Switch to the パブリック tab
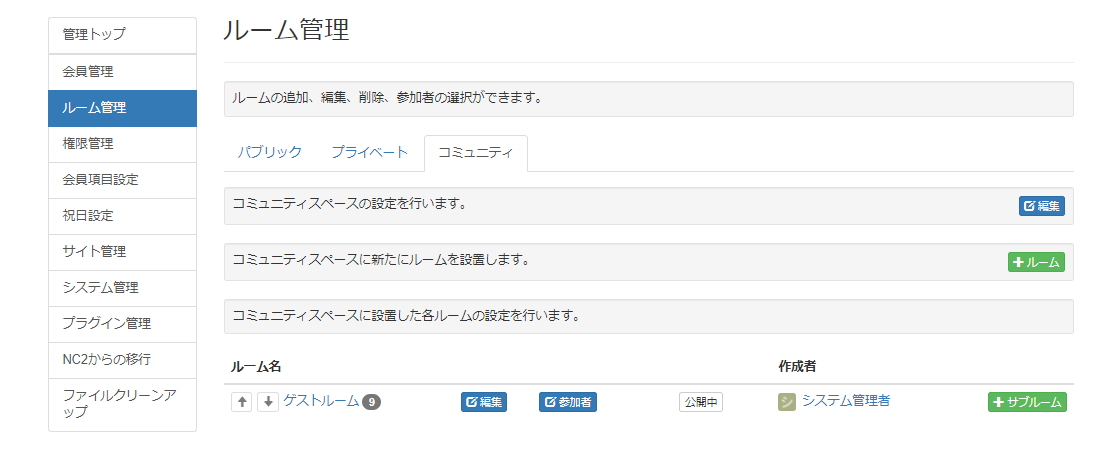The height and width of the screenshot is (452, 1100). coord(270,152)
